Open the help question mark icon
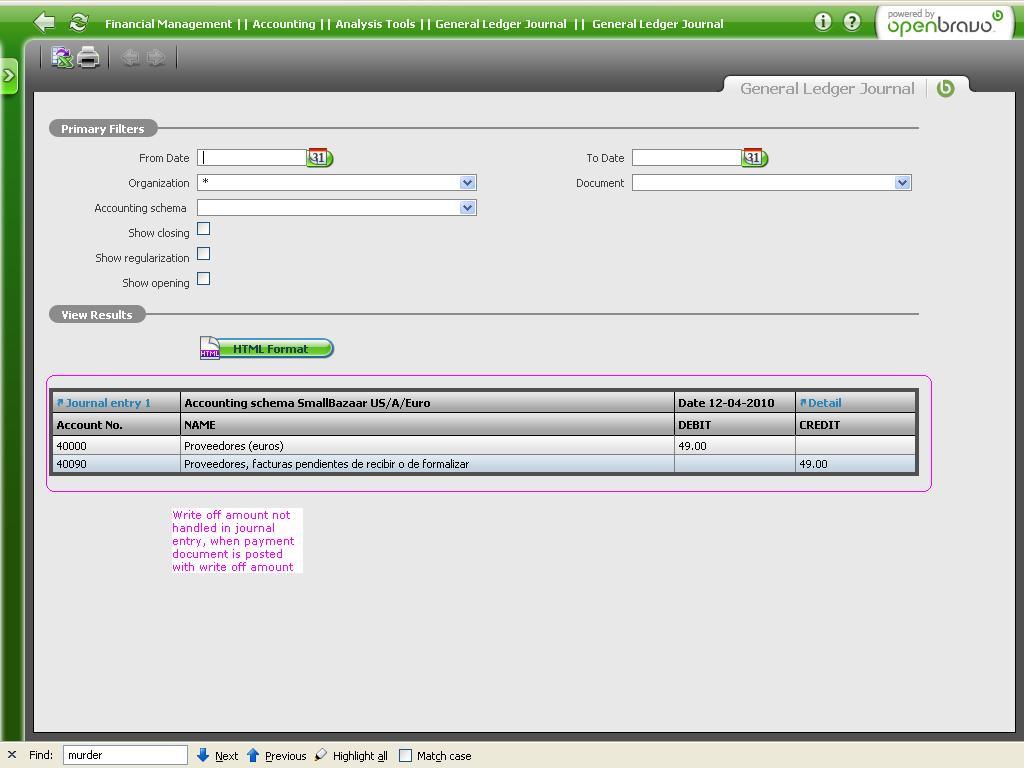 coord(851,22)
